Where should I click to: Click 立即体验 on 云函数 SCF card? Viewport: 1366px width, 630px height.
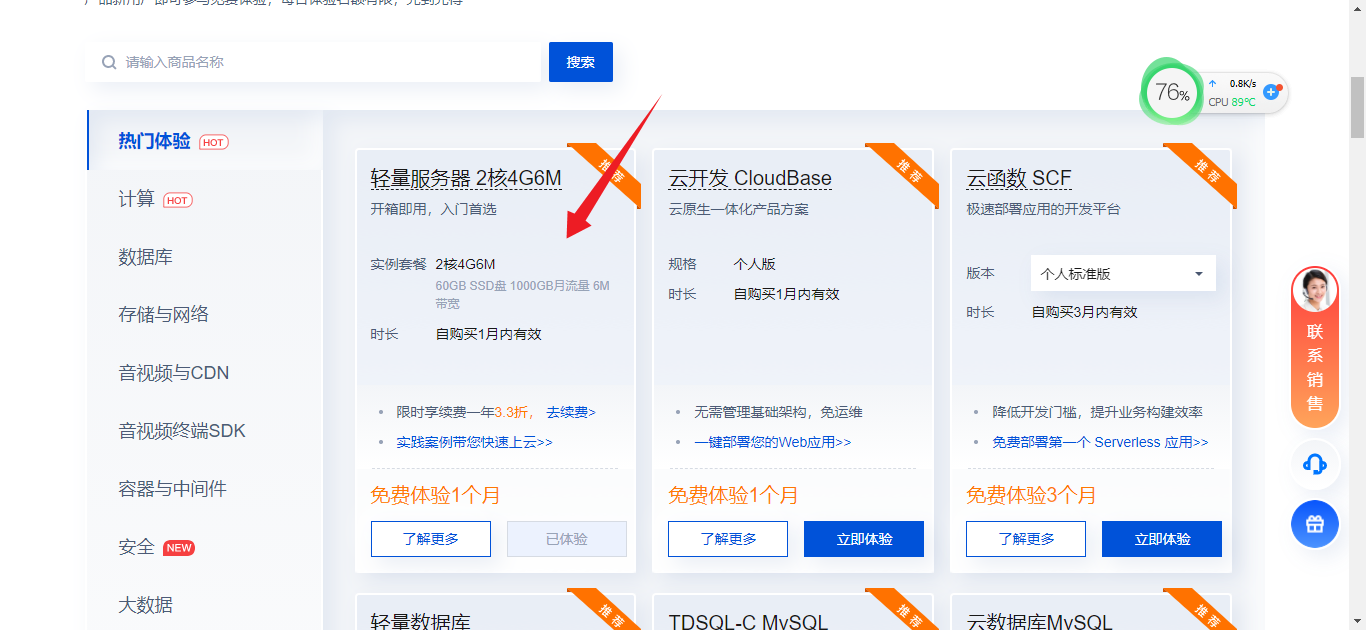pos(1162,539)
